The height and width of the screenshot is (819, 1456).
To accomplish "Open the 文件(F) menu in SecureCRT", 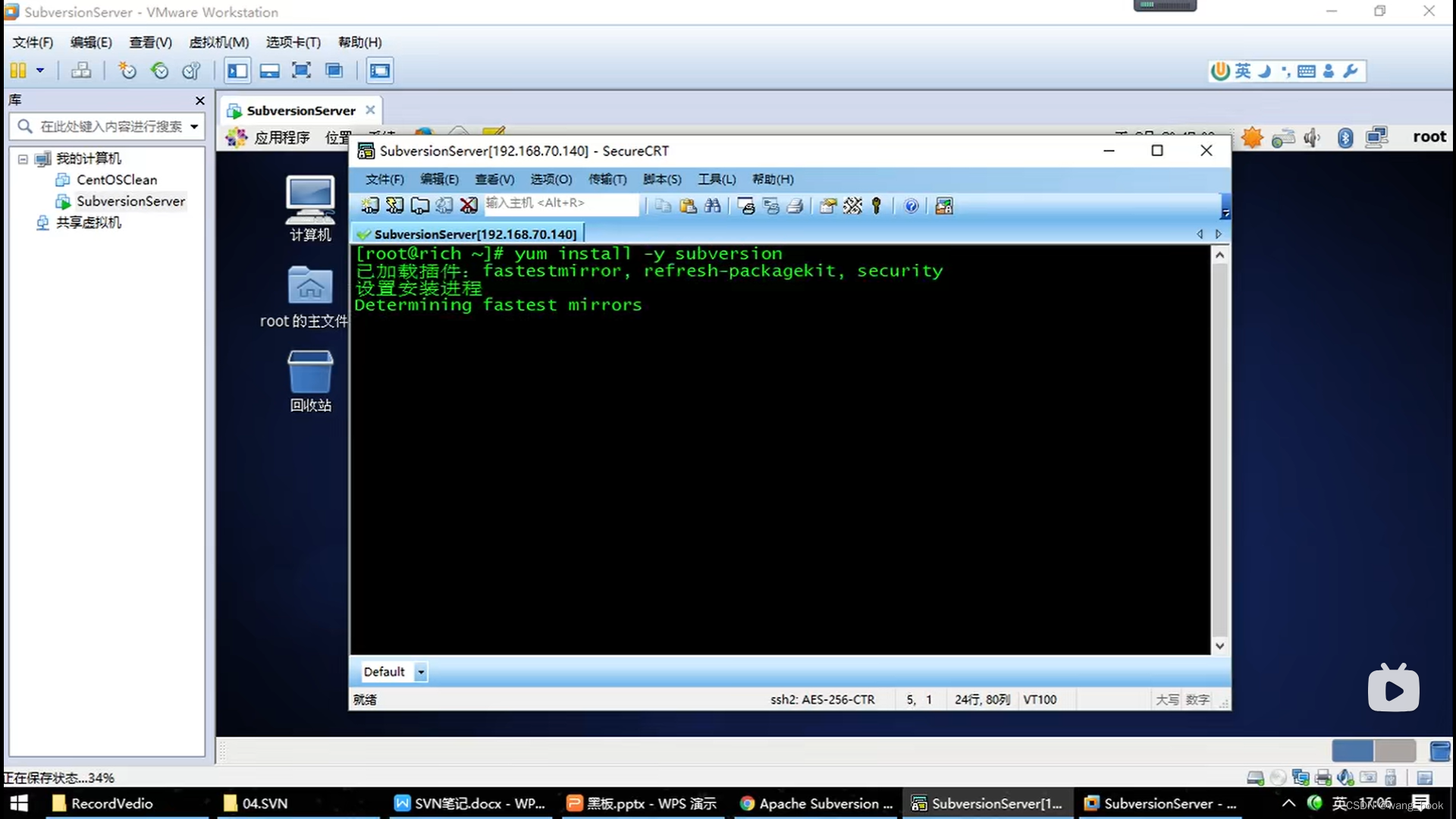I will click(x=384, y=178).
